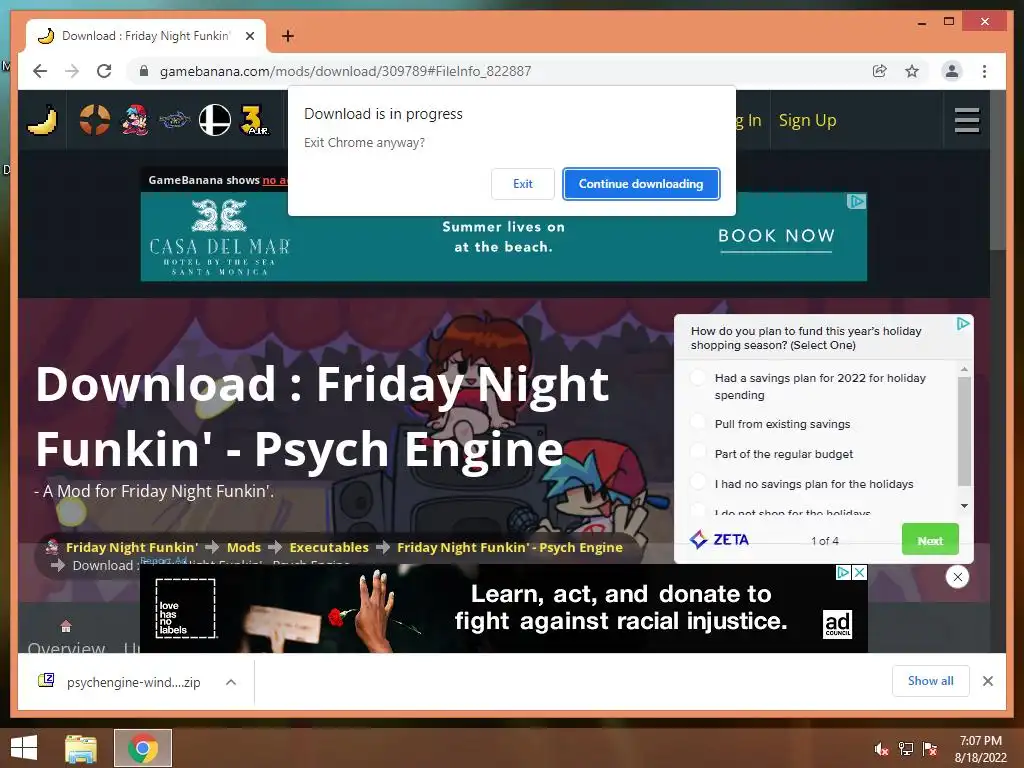Viewport: 1024px width, 768px height.
Task: Open the Friday Night Funkin' game icon
Action: tap(135, 120)
